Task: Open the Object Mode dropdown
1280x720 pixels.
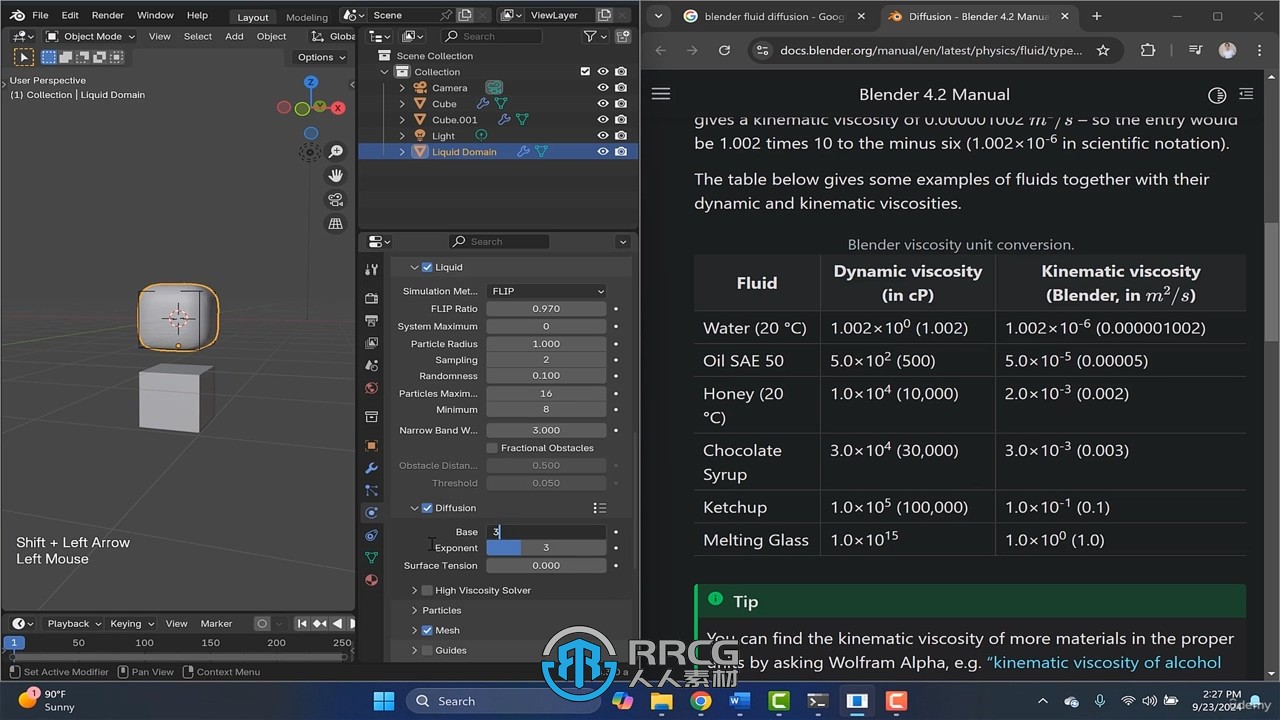Action: pyautogui.click(x=90, y=36)
